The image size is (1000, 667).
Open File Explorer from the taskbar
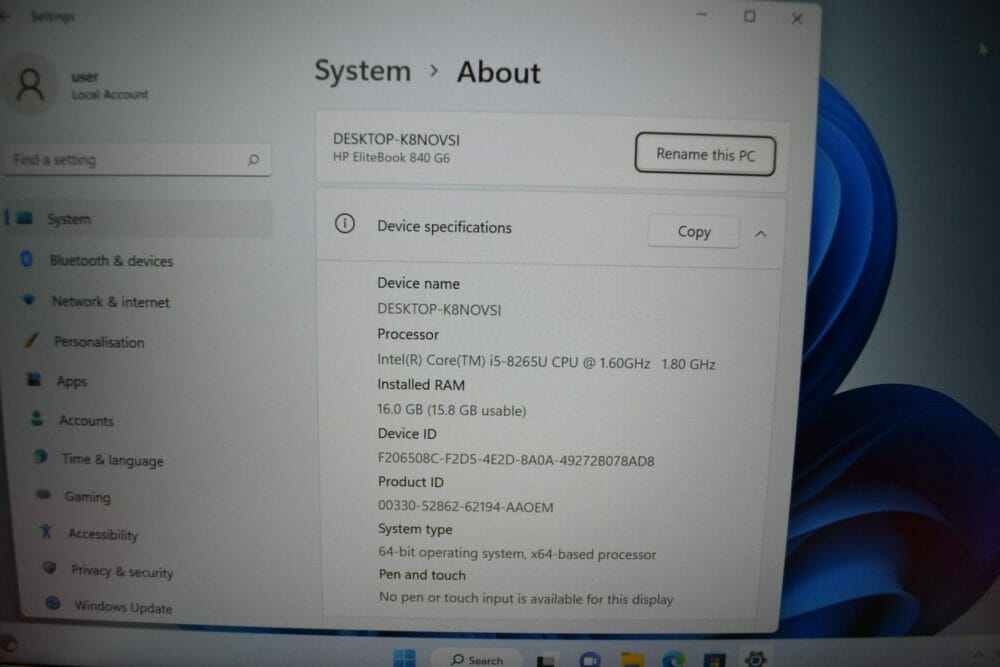632,660
